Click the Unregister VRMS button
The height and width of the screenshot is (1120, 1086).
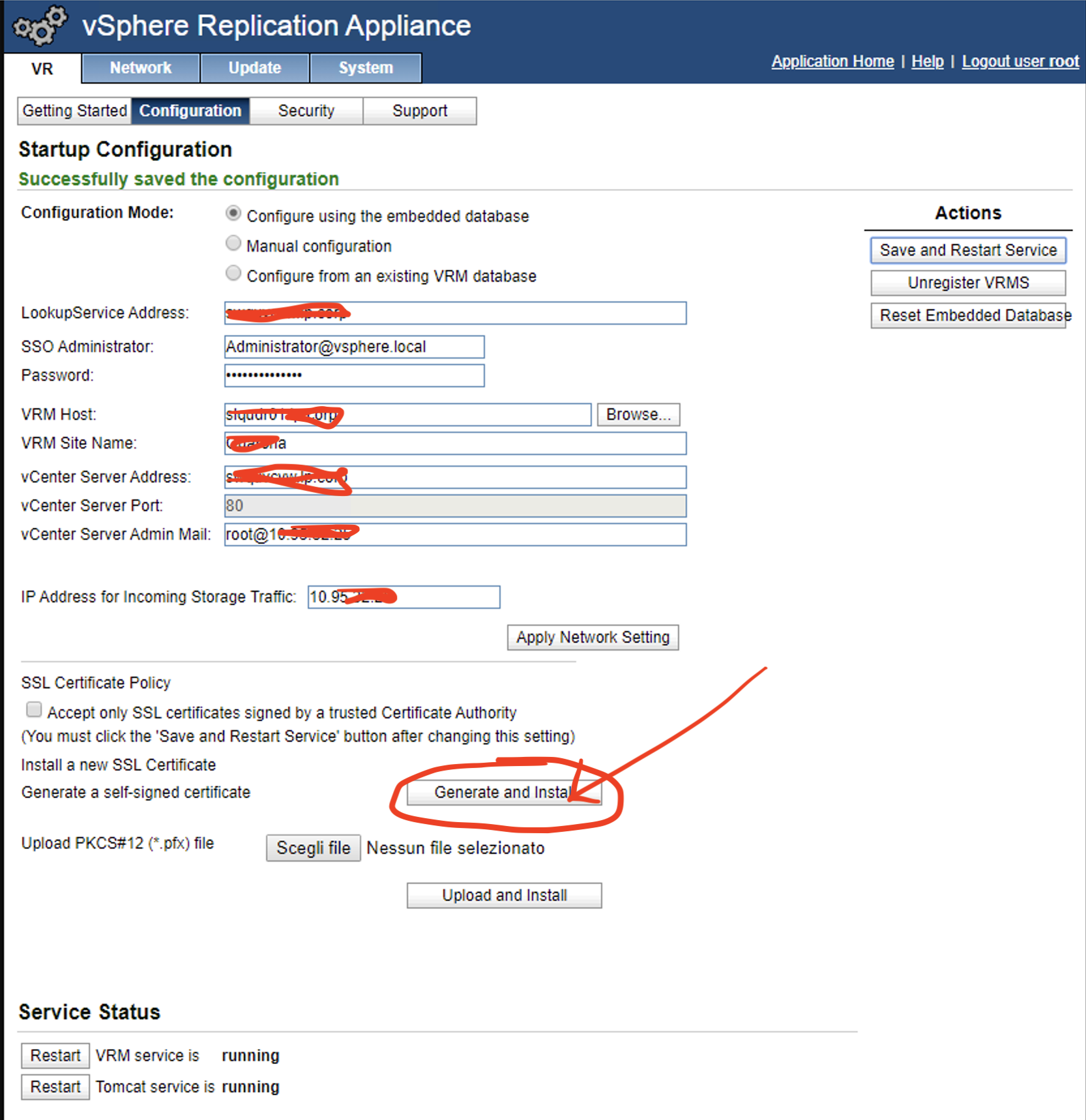[968, 283]
